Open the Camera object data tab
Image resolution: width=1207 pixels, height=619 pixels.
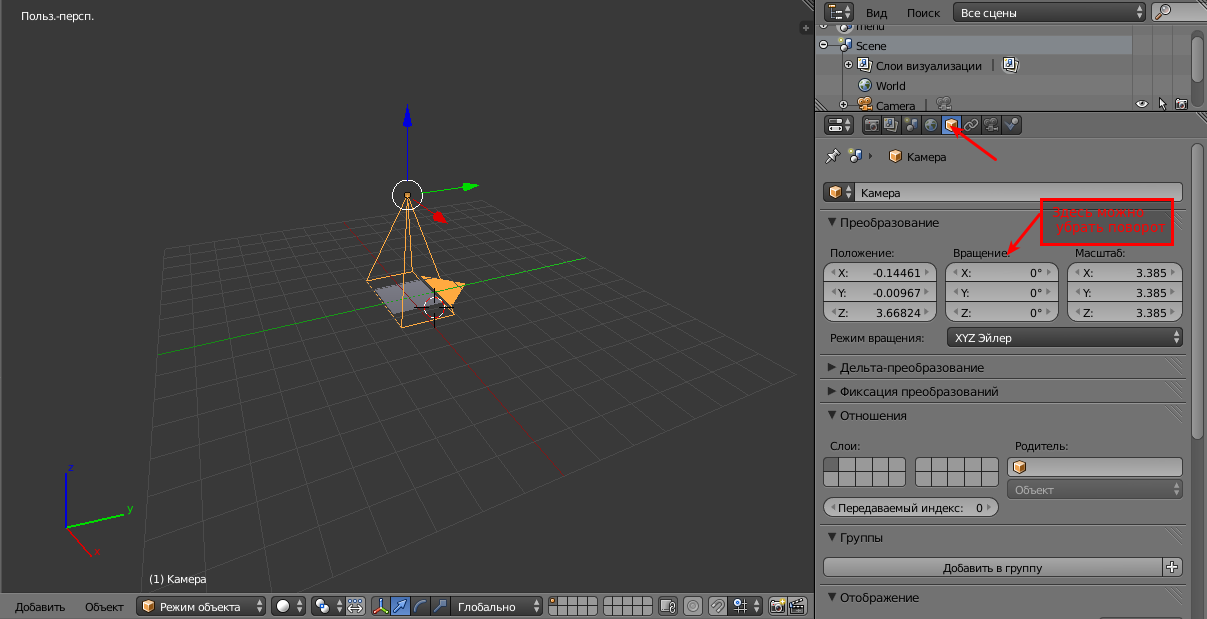coord(991,125)
